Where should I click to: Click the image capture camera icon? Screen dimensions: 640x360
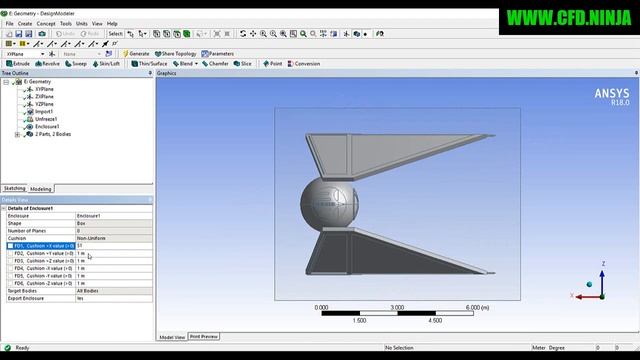pyautogui.click(x=42, y=34)
